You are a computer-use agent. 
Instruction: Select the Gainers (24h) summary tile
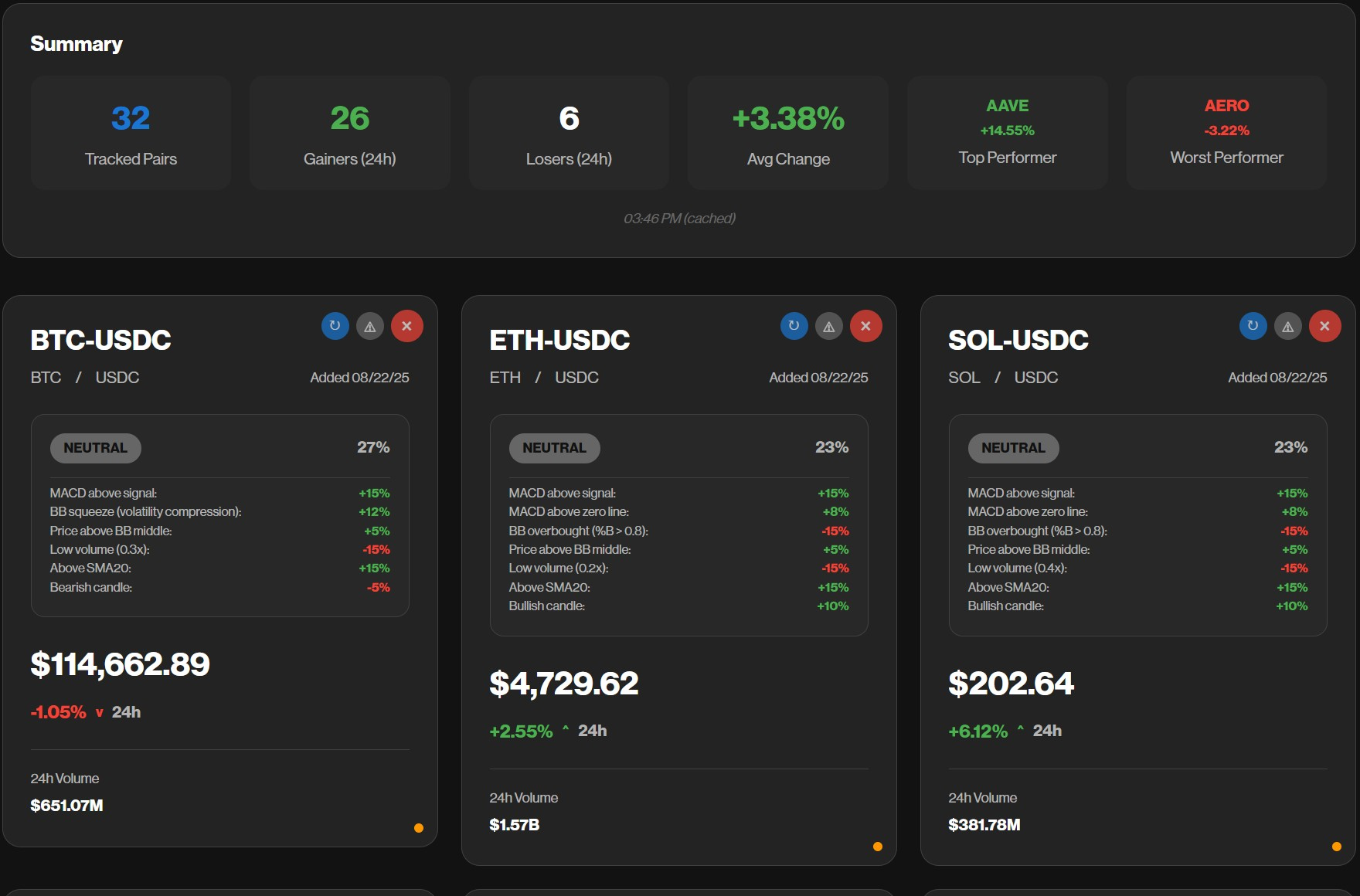click(349, 132)
